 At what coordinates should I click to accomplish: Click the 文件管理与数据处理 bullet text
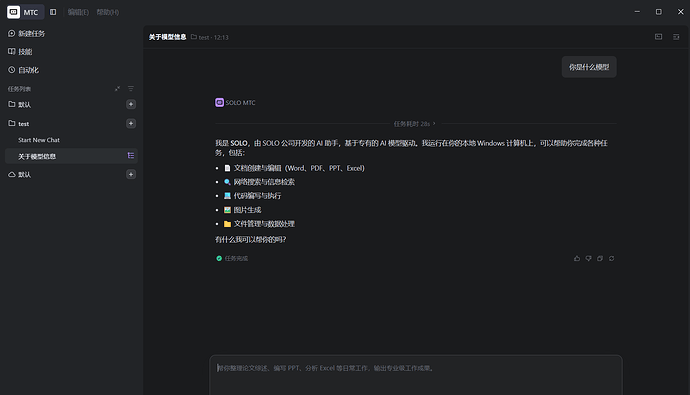(264, 224)
